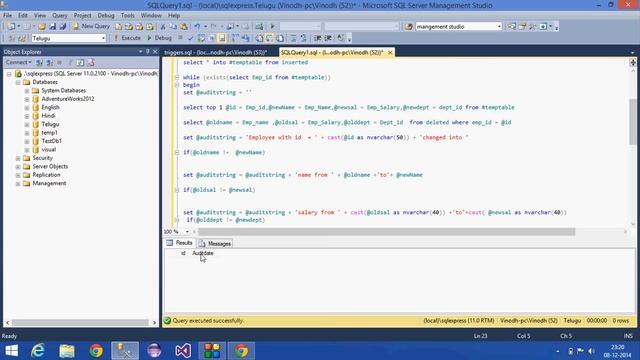Click the New Project icon
This screenshot has height=360, width=640.
(x=11, y=27)
